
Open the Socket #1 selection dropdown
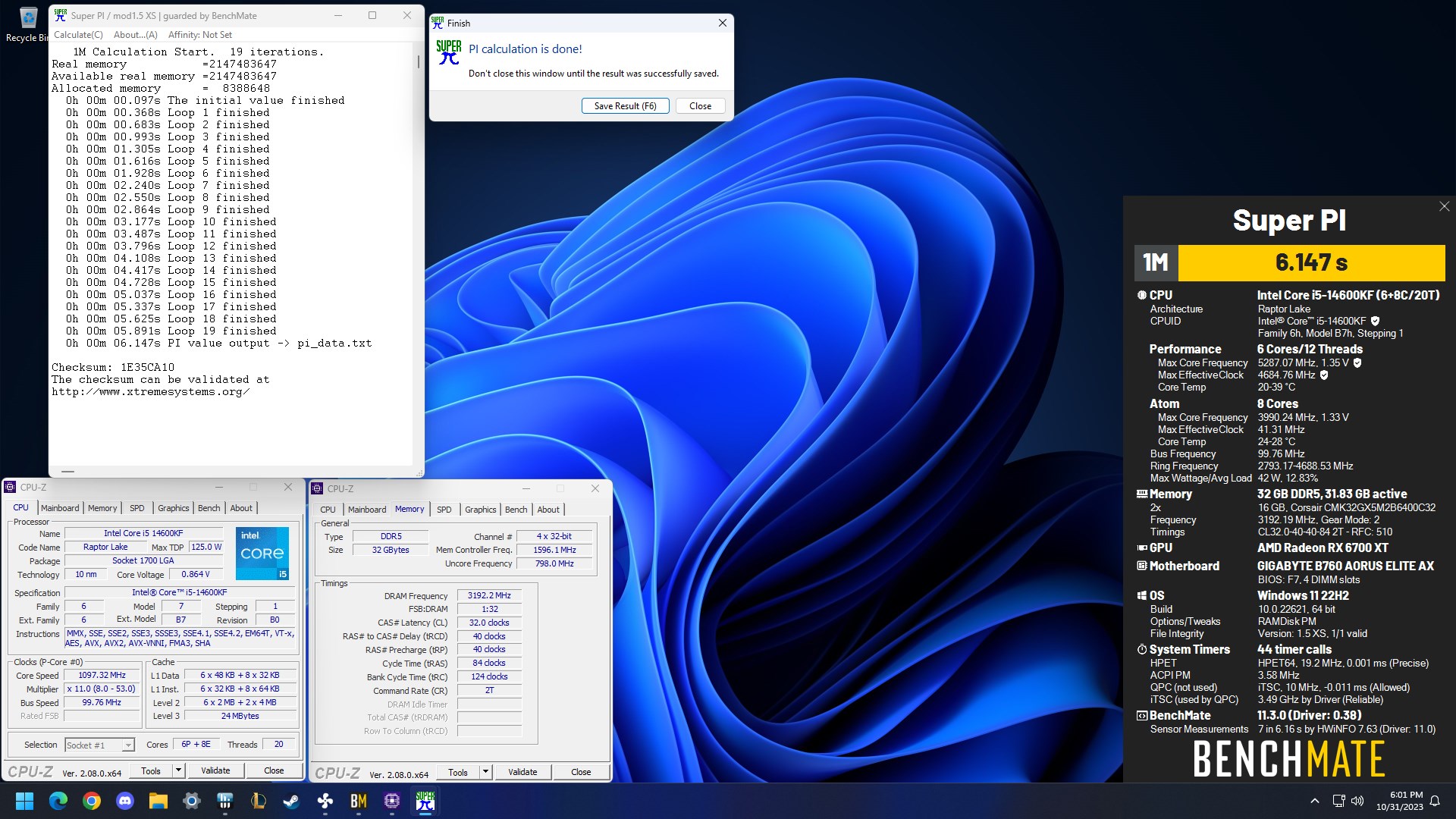coord(99,745)
